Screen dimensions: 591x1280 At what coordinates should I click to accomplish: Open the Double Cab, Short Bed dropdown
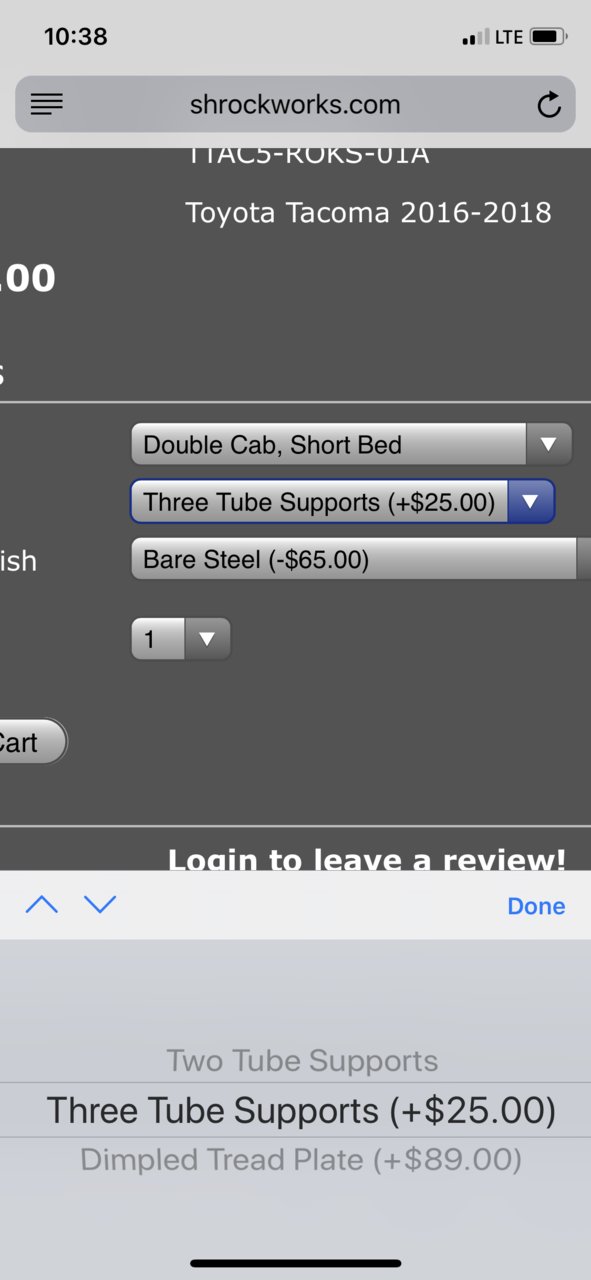351,445
